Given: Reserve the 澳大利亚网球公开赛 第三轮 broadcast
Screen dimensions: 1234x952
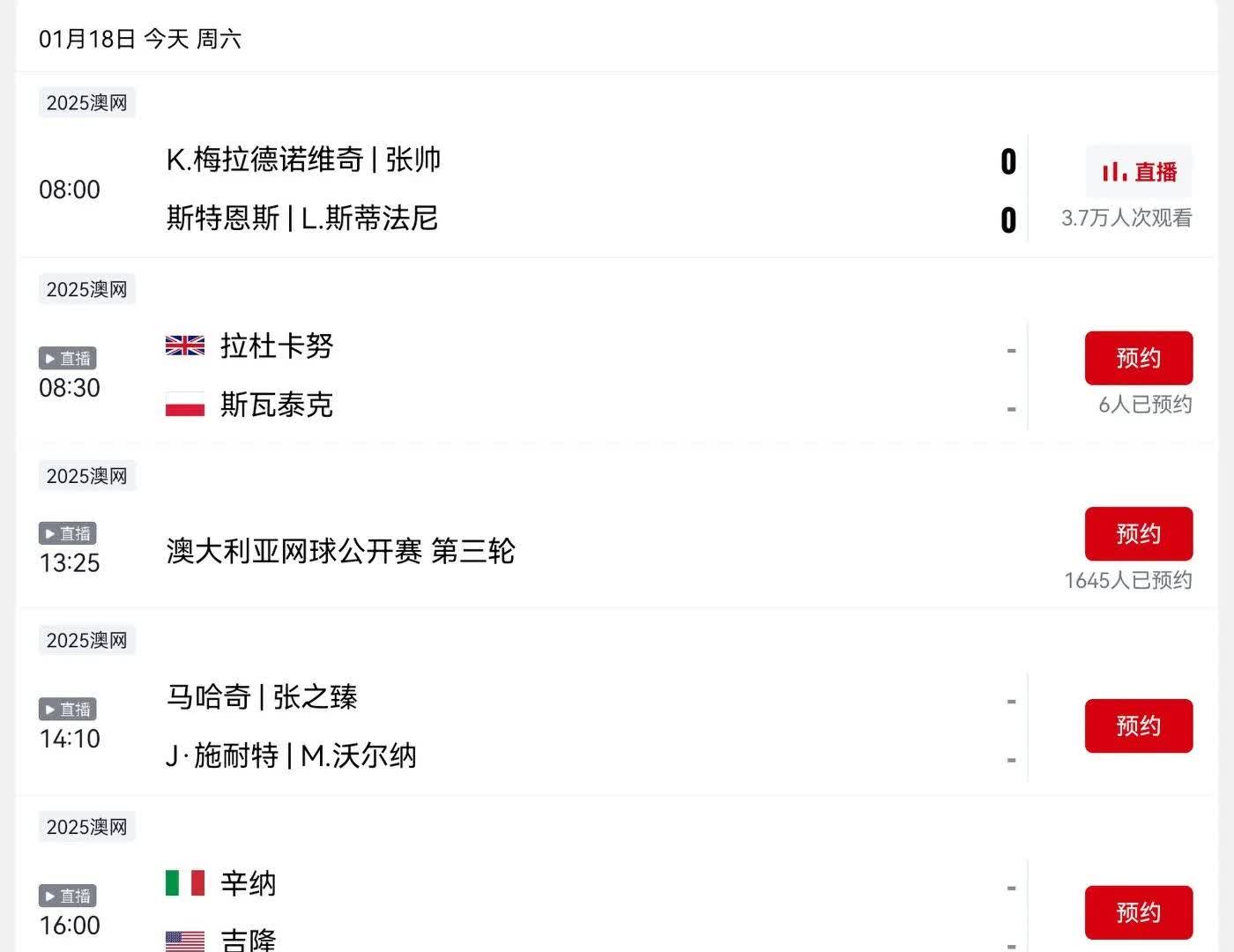Looking at the screenshot, I should (x=1138, y=533).
